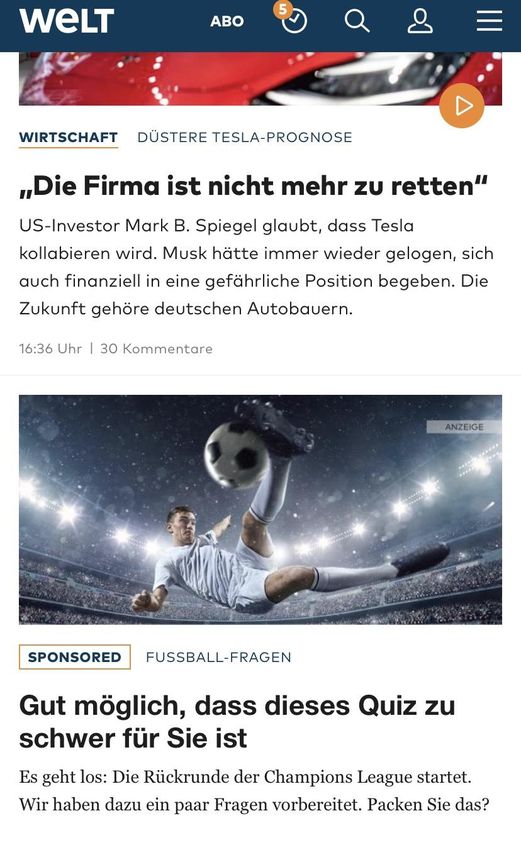The width and height of the screenshot is (521, 850).
Task: Click the 16:36 Uhr timestamp
Action: [x=50, y=349]
